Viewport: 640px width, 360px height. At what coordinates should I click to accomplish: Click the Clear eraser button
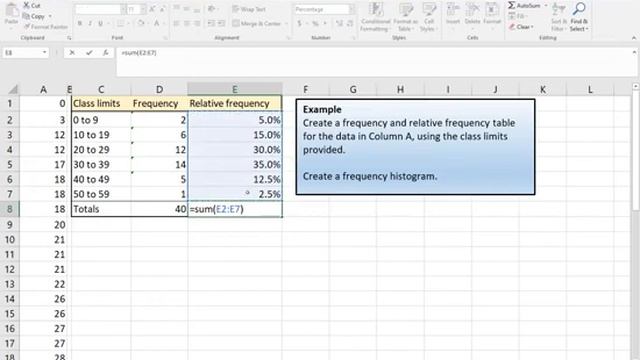[521, 27]
